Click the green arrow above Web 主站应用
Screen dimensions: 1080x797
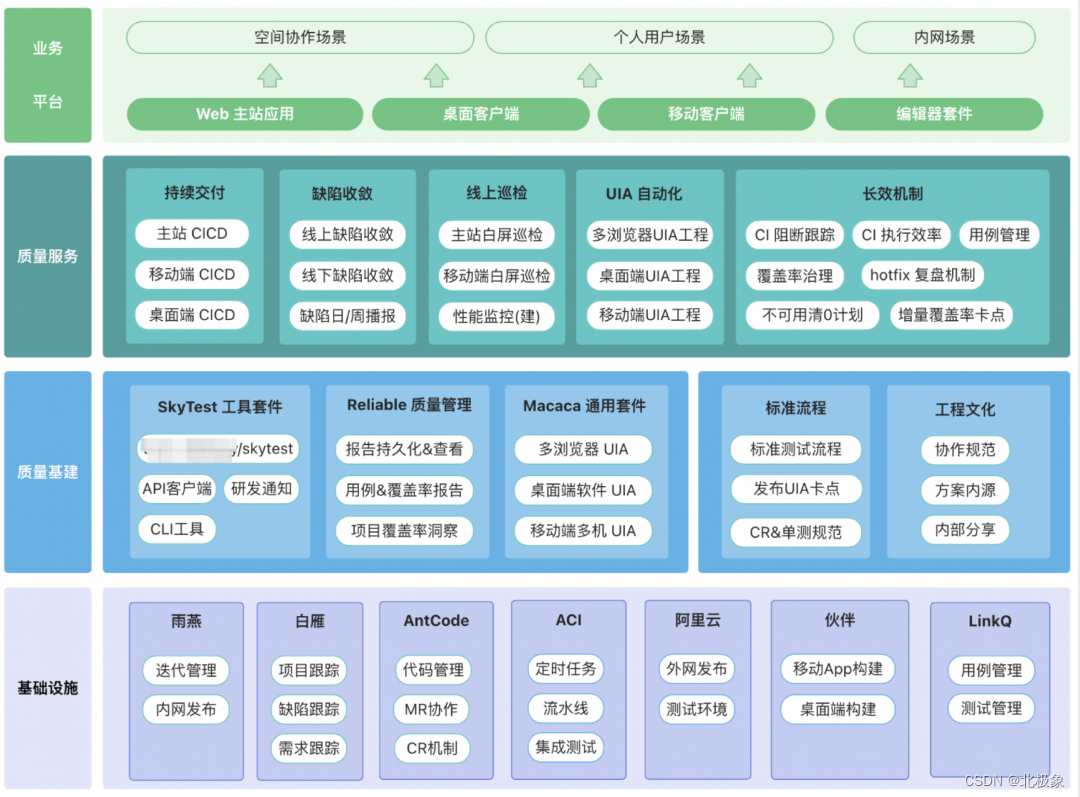coord(268,74)
